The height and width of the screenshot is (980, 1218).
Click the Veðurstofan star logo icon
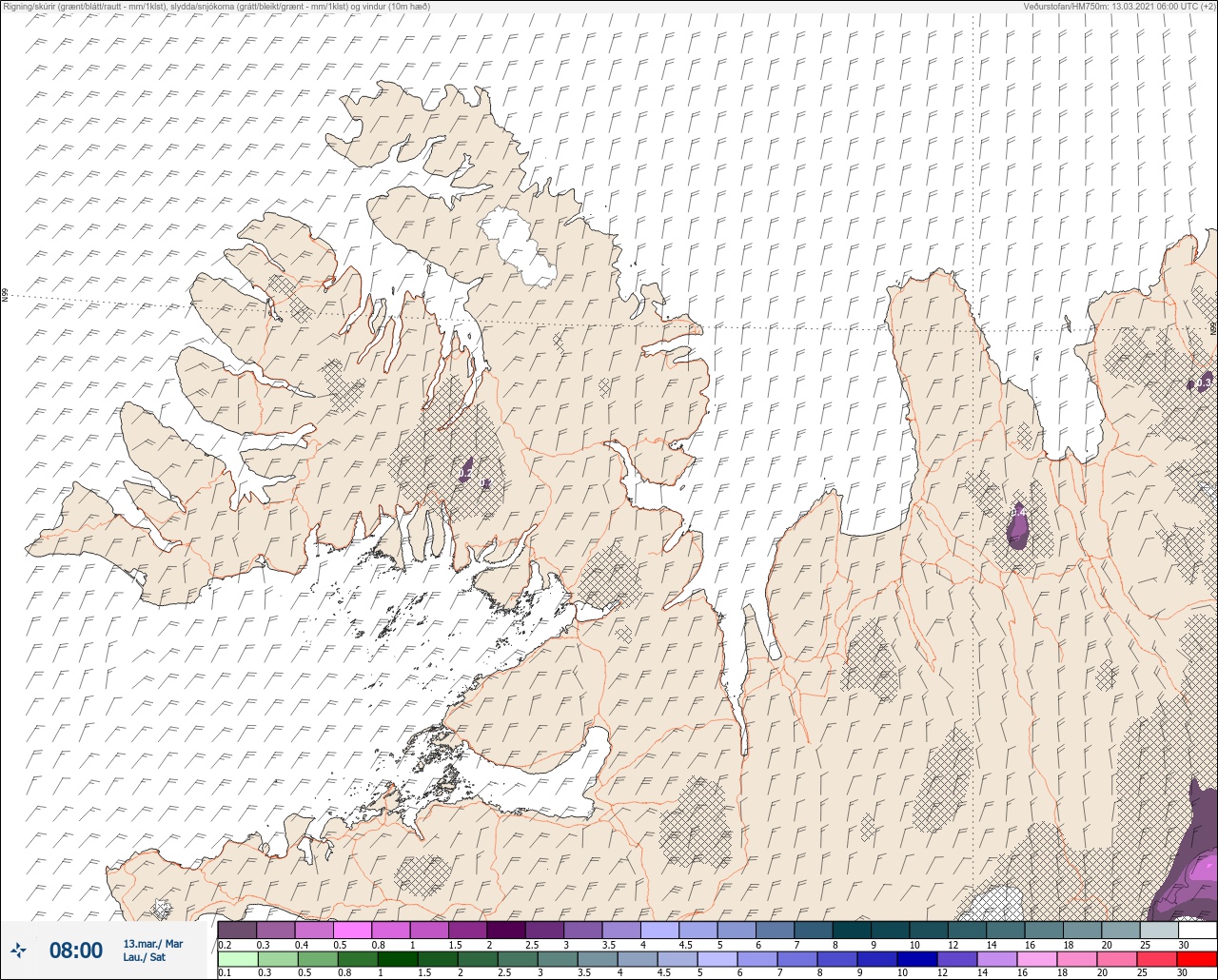click(x=18, y=951)
